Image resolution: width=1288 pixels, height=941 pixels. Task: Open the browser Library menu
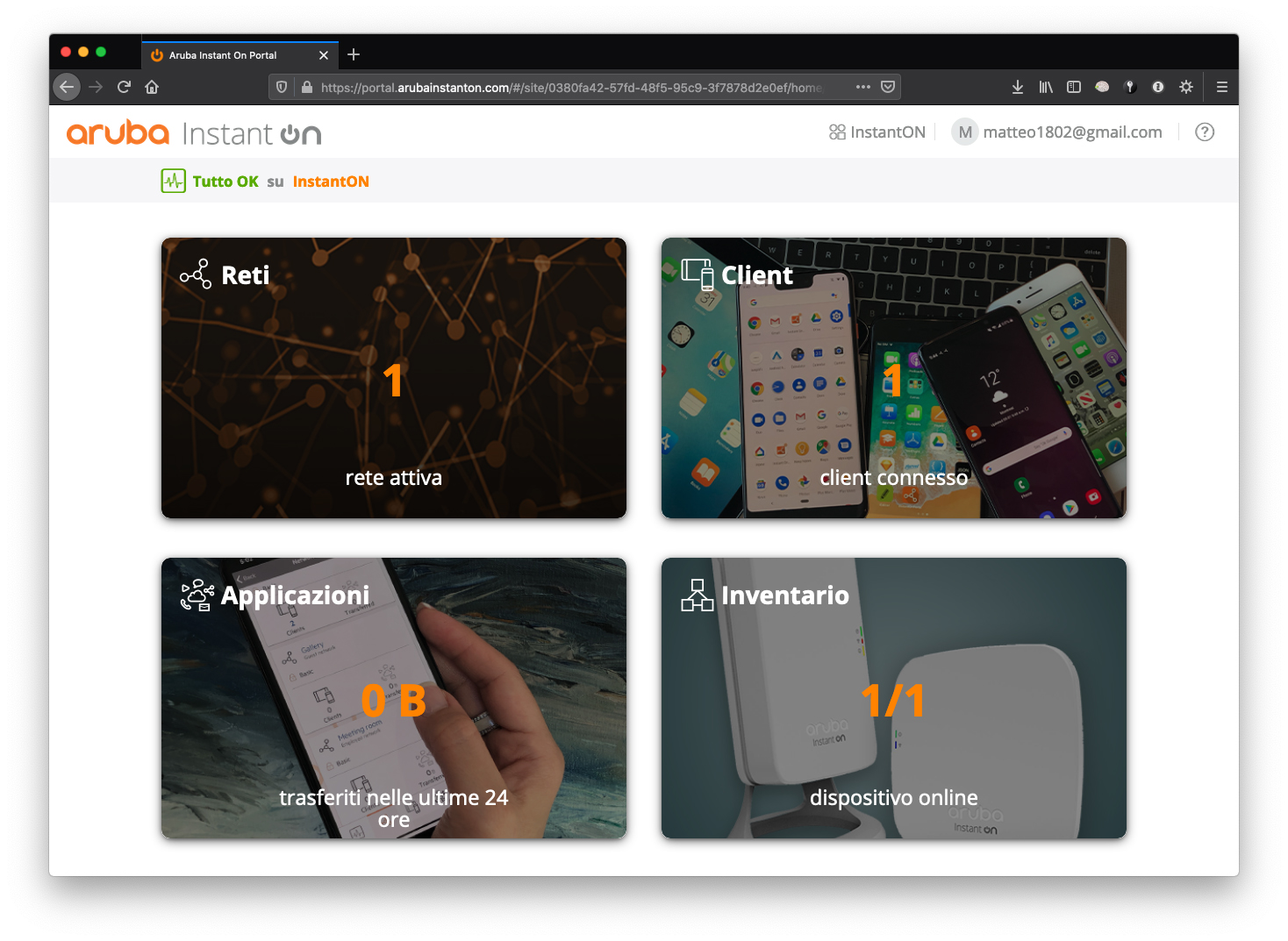point(1046,87)
